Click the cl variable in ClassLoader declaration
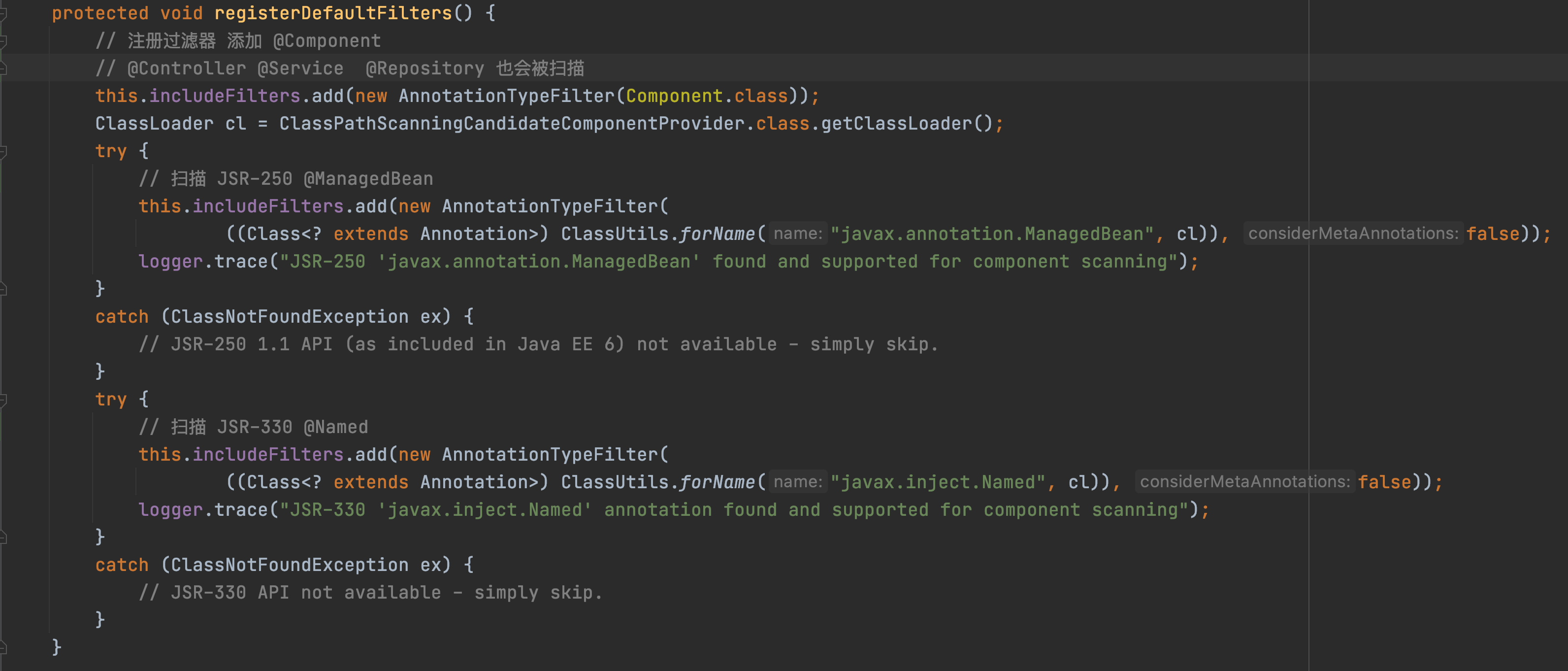The width and height of the screenshot is (1568, 671). pyautogui.click(x=235, y=124)
